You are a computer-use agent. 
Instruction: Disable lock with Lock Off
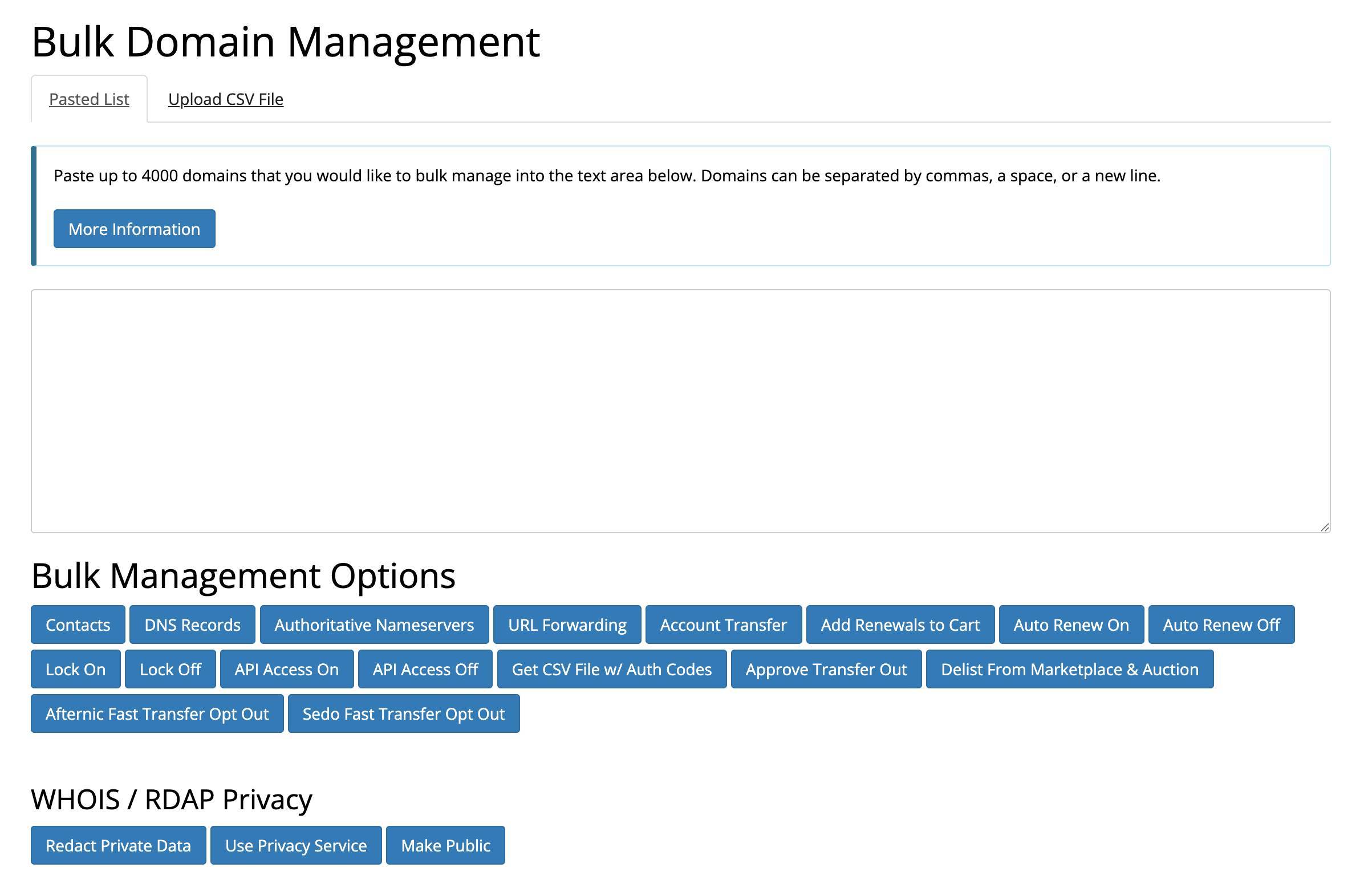171,670
